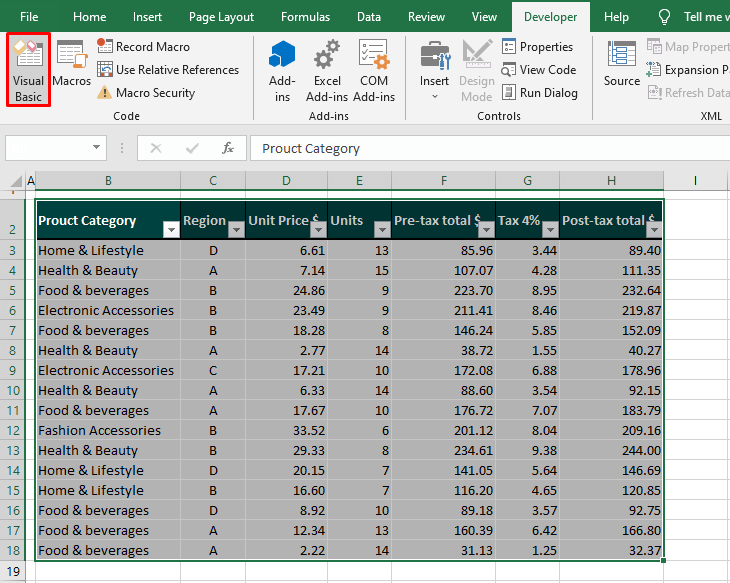The image size is (730, 583).
Task: Select cell 'Fashion Accessories'
Action: pyautogui.click(x=108, y=430)
